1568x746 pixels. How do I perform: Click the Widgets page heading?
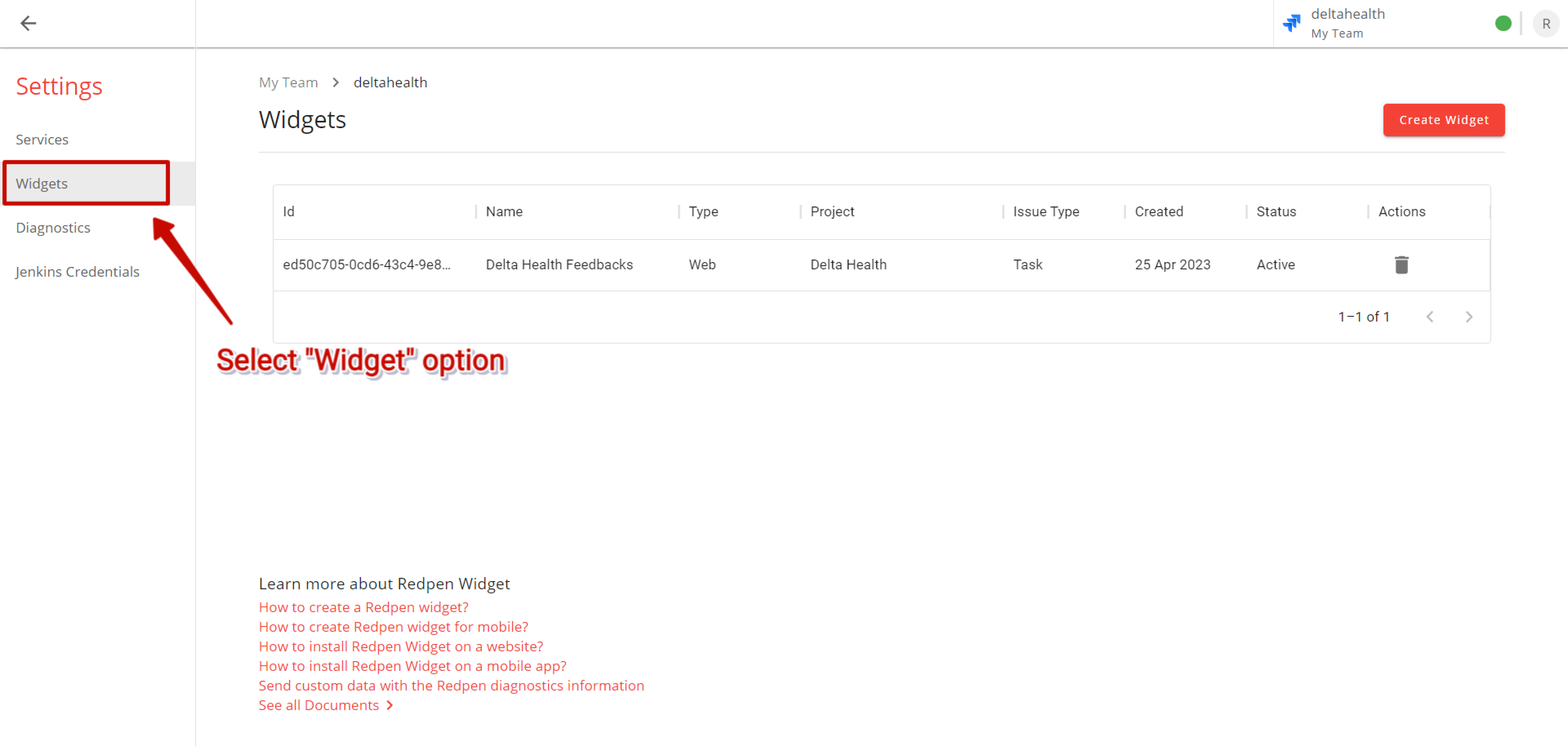pos(302,120)
